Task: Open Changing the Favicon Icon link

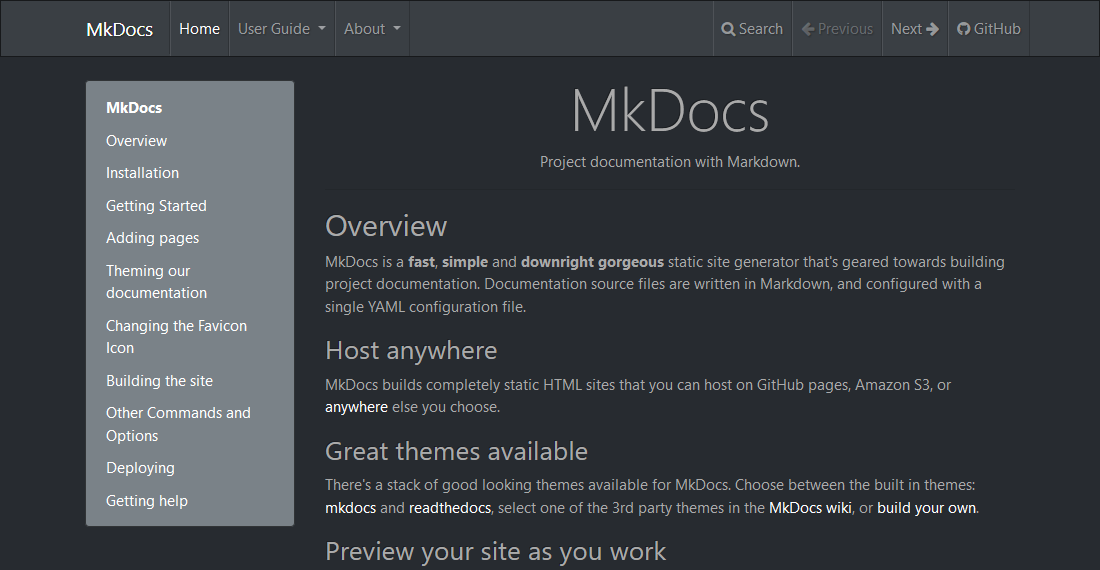Action: pyautogui.click(x=176, y=337)
